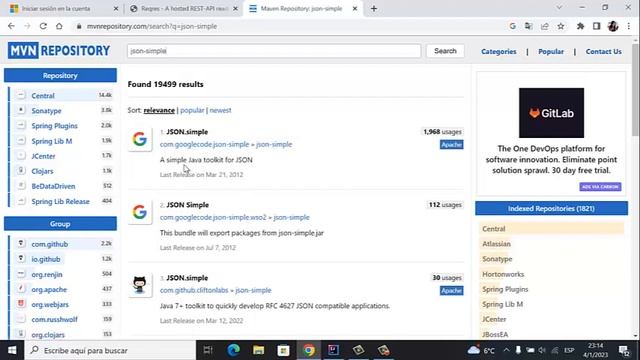
Task: Click the Chrome icon in the taskbar
Action: 309,350
